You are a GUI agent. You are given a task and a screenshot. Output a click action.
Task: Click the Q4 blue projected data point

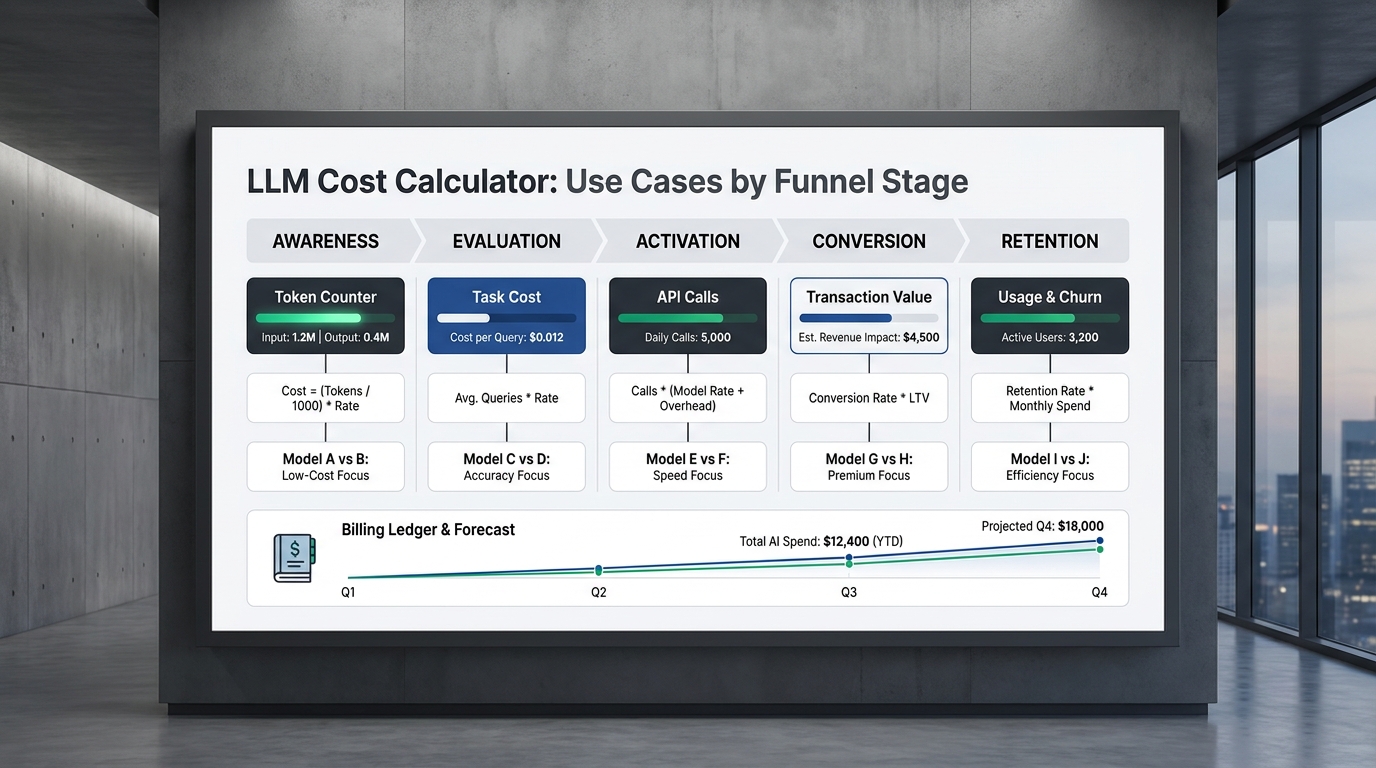[1100, 541]
